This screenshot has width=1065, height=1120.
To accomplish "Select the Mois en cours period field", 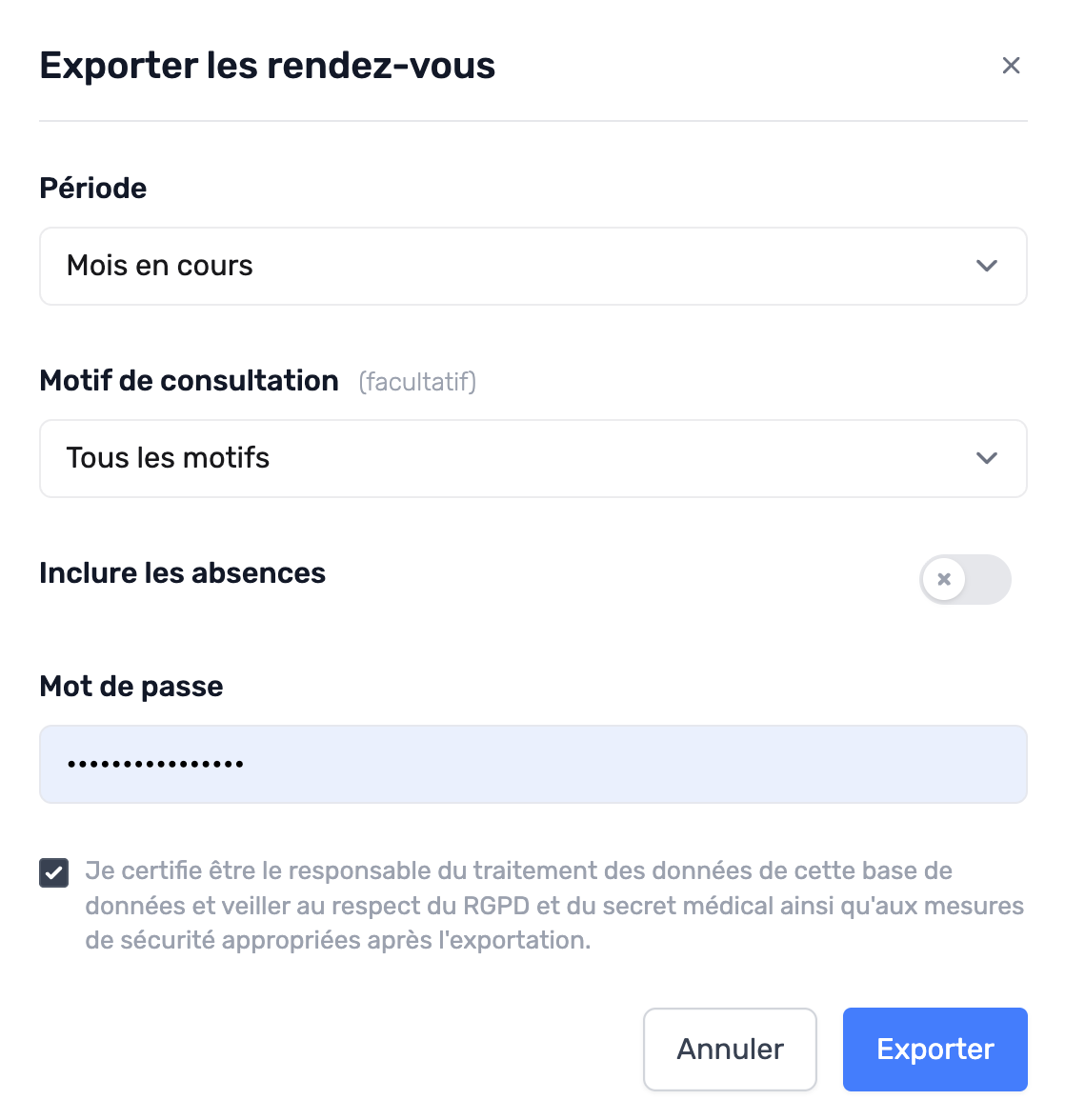I will [532, 267].
